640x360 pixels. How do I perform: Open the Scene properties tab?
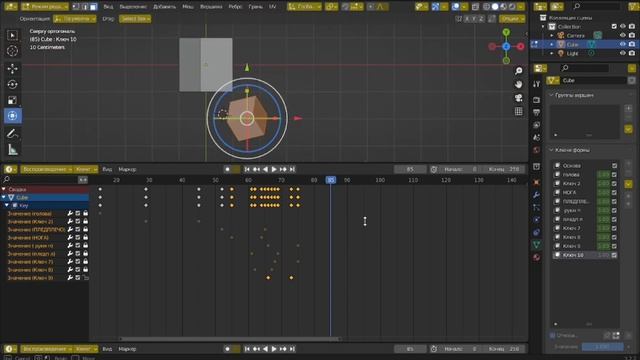coord(536,138)
